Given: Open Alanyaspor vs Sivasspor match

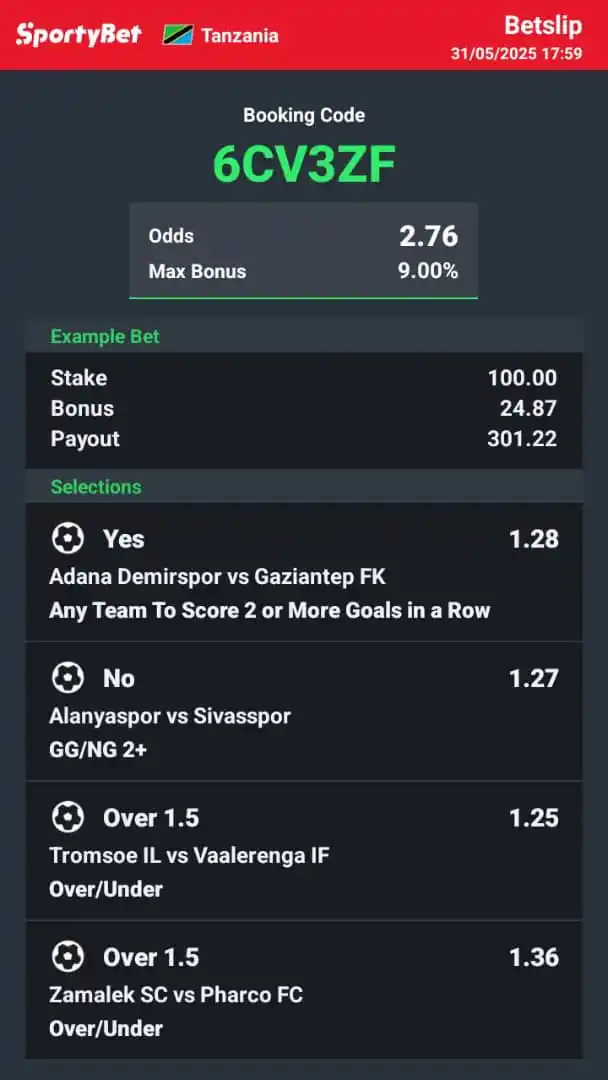Looking at the screenshot, I should 169,716.
